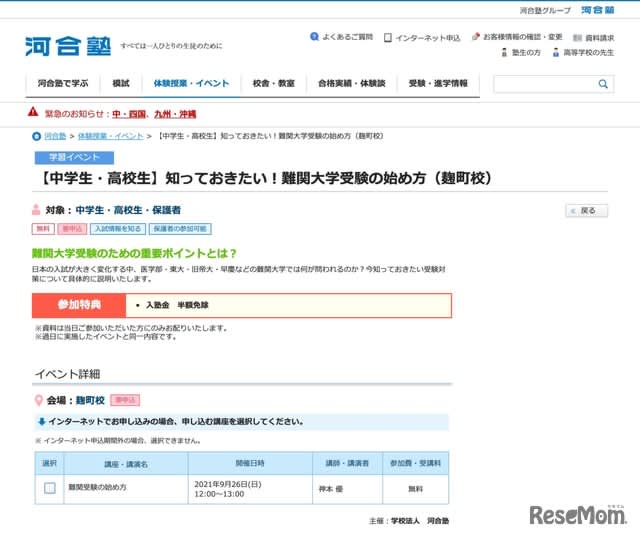This screenshot has height=538, width=640.
Task: Tick the 難関受験の始め方 course checkbox
Action: click(50, 488)
